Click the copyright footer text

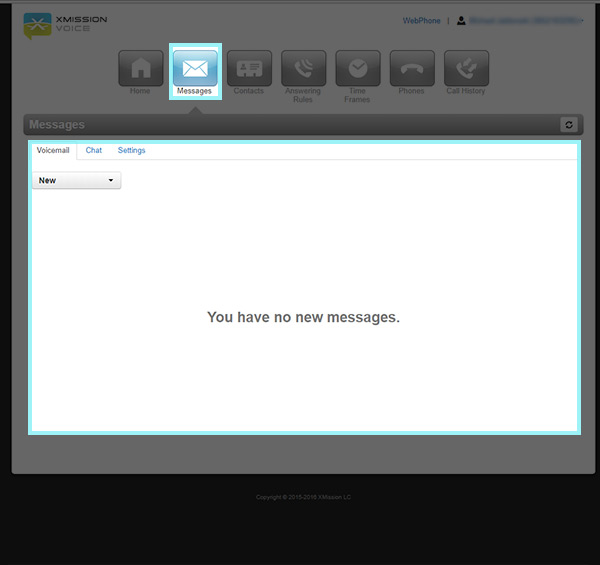[x=303, y=497]
